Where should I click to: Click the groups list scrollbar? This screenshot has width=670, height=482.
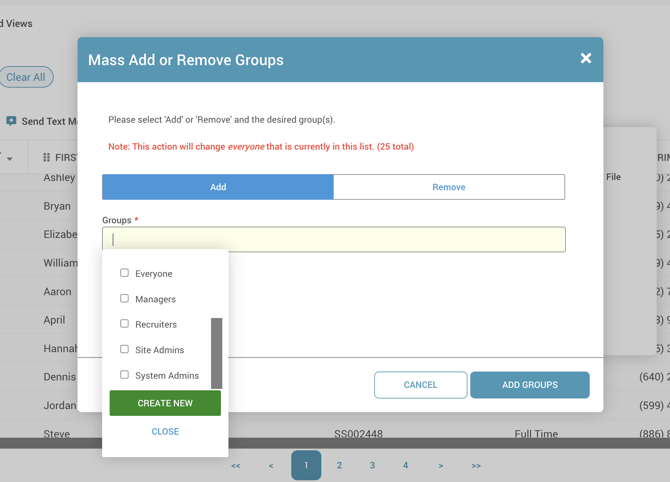[217, 353]
